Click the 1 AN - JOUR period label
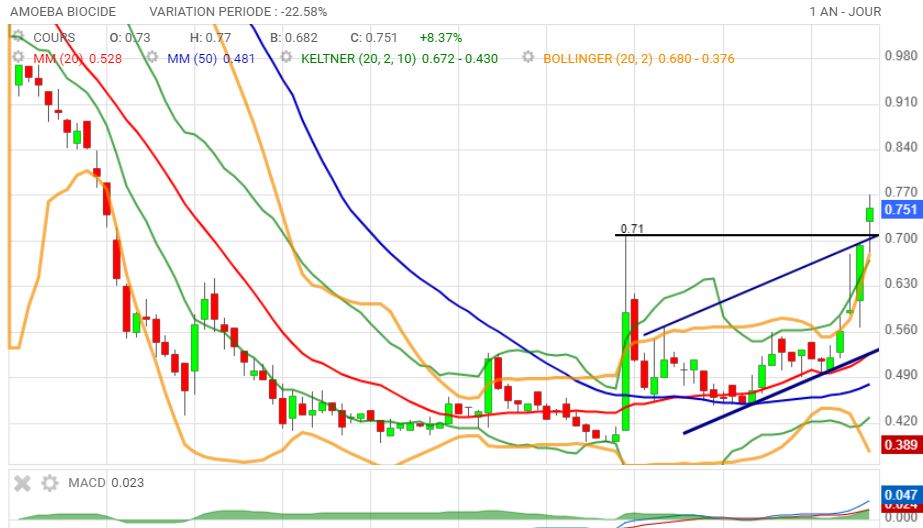This screenshot has width=923, height=528. [x=845, y=12]
